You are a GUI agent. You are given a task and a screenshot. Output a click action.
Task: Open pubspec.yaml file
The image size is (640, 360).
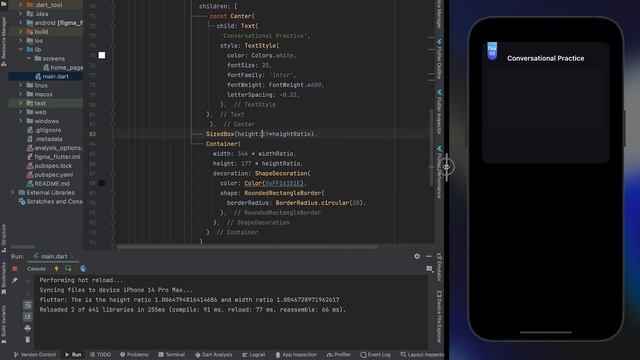(50, 175)
